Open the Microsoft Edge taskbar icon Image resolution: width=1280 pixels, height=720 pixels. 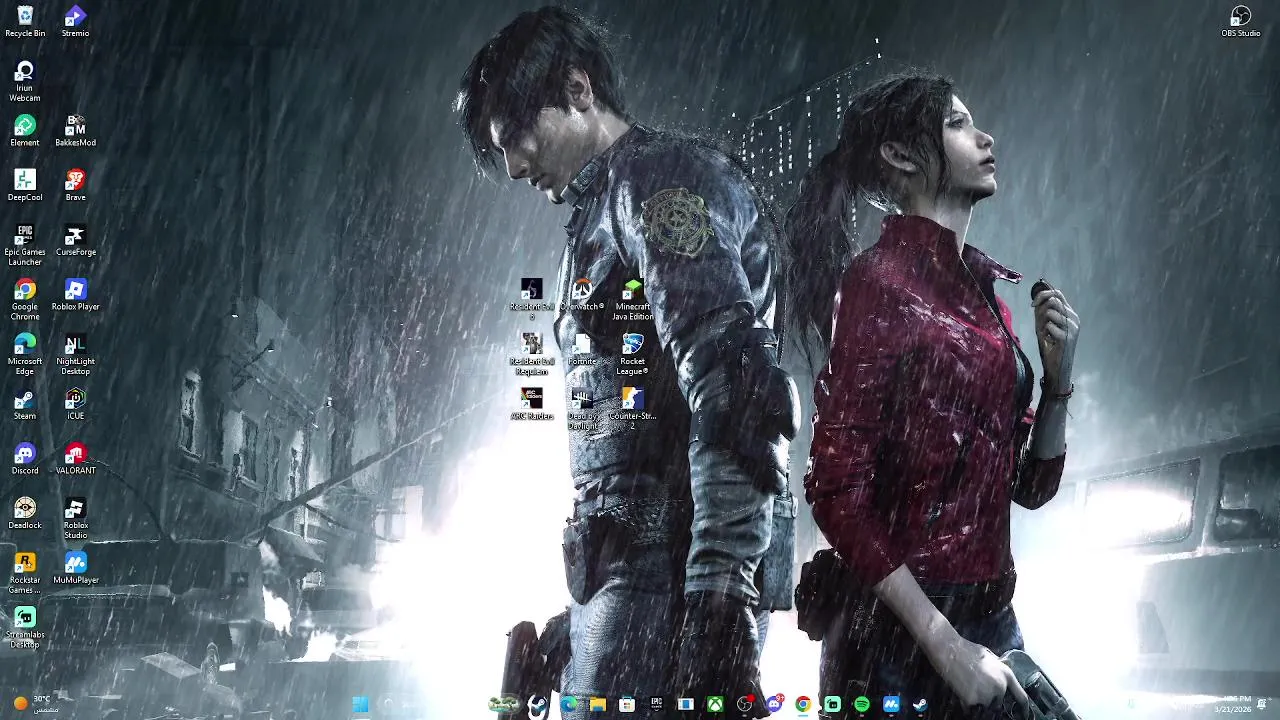[568, 705]
